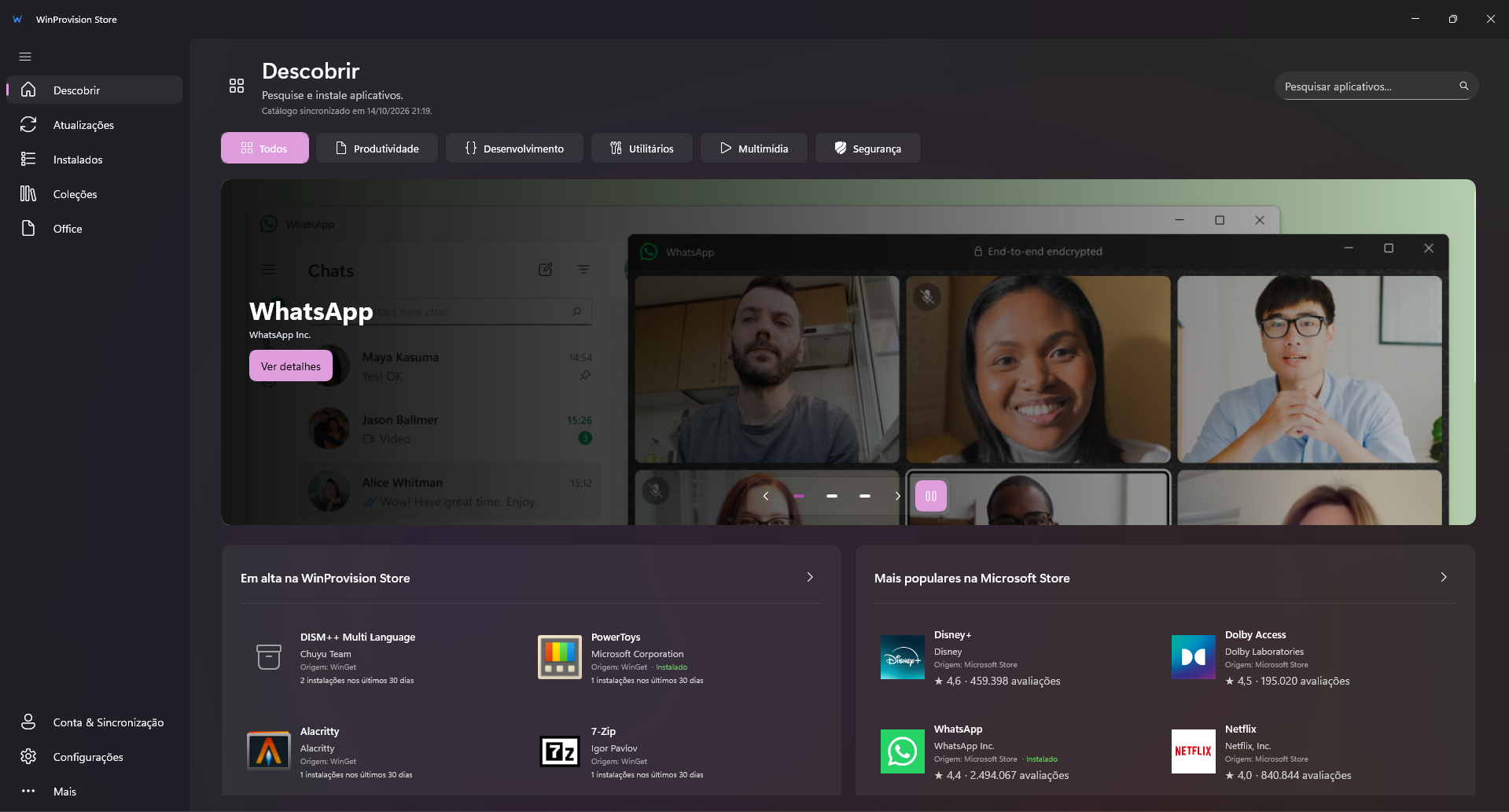The image size is (1509, 812).
Task: Expand Em alta na WinProvision Store
Action: pos(810,578)
